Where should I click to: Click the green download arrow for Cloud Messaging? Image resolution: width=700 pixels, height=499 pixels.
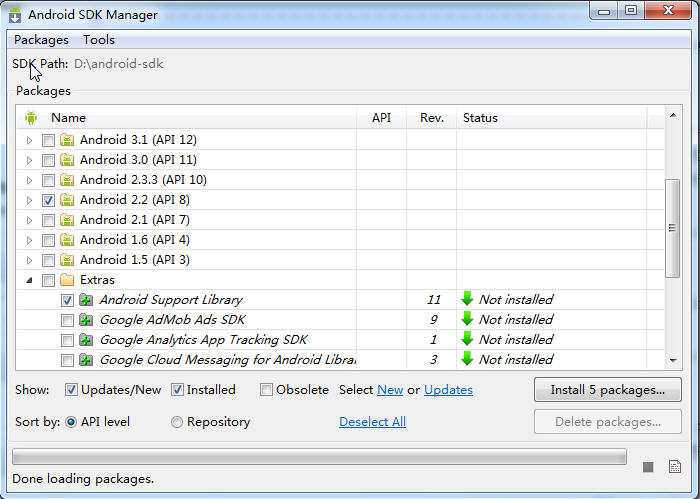[467, 358]
